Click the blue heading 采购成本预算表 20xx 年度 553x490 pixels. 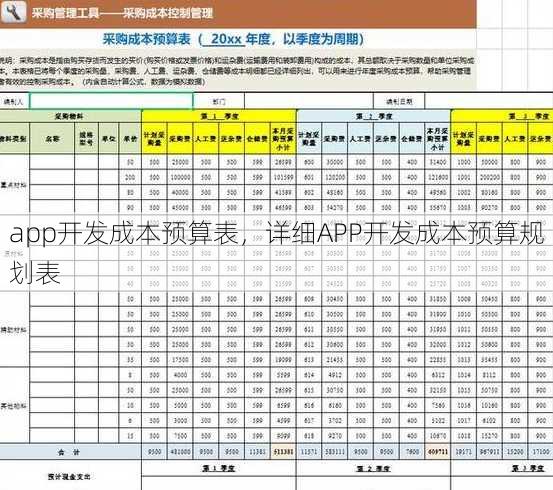[x=233, y=39]
